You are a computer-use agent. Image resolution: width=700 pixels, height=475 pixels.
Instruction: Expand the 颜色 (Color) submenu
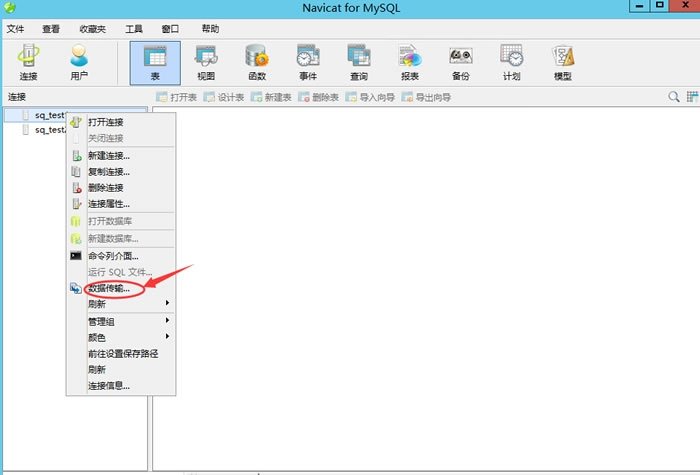pyautogui.click(x=121, y=338)
